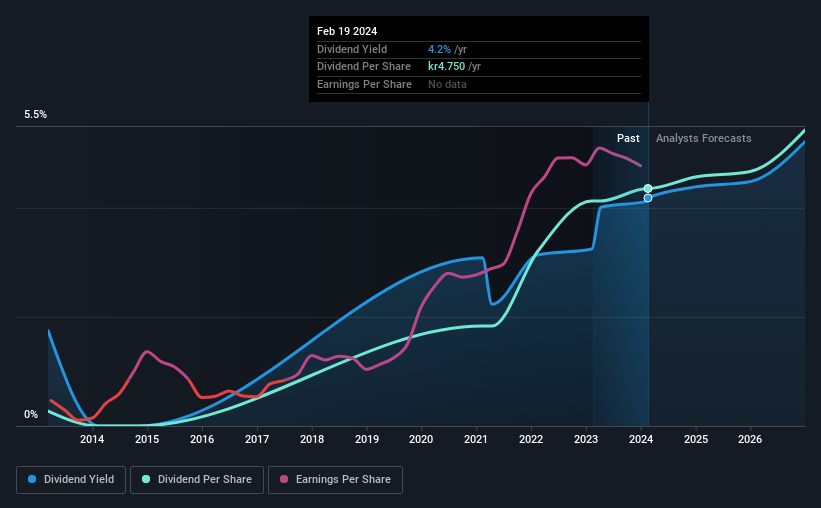Toggle the Dividend Per Share legend button
Viewport: 821px width, 508px height.
tap(197, 480)
